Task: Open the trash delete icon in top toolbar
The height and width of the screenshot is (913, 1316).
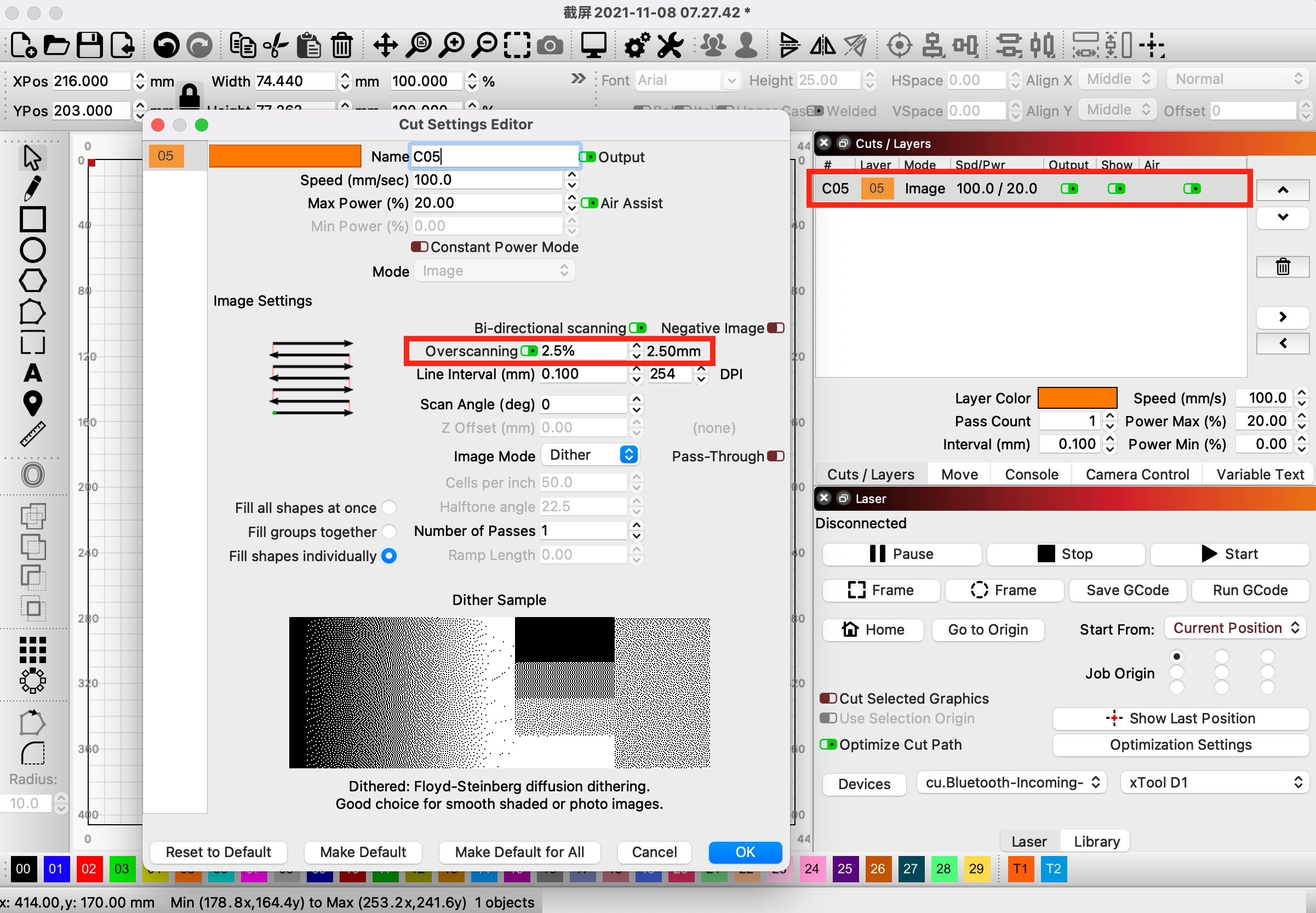Action: point(342,45)
